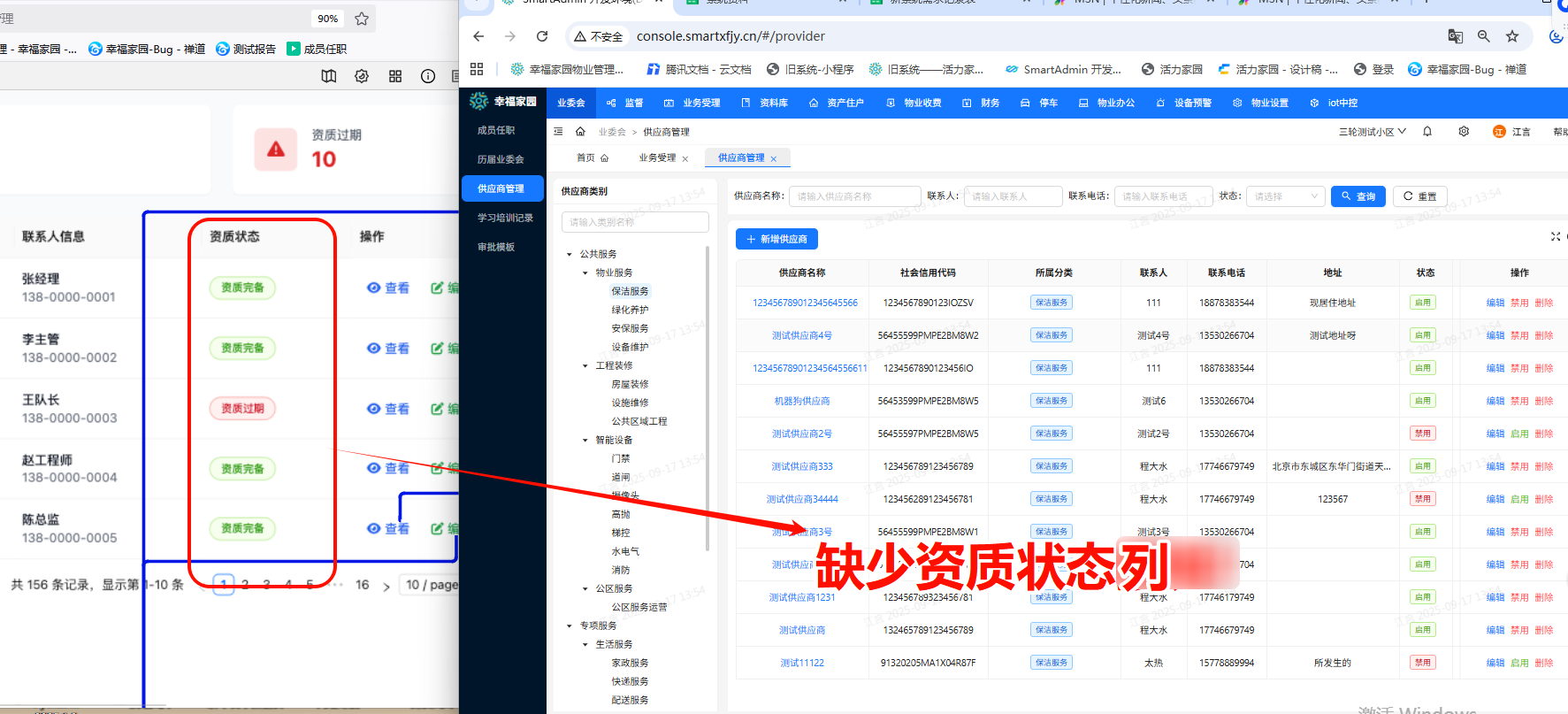Image resolution: width=1568 pixels, height=714 pixels.
Task: Click the 江言 user avatar
Action: [x=1499, y=132]
